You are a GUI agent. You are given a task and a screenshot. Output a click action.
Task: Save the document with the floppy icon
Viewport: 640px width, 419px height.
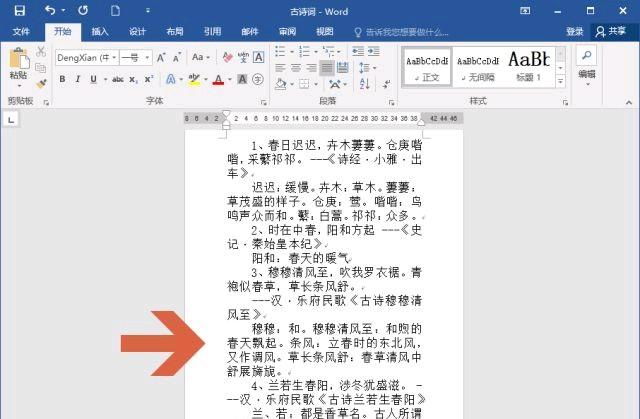point(20,11)
